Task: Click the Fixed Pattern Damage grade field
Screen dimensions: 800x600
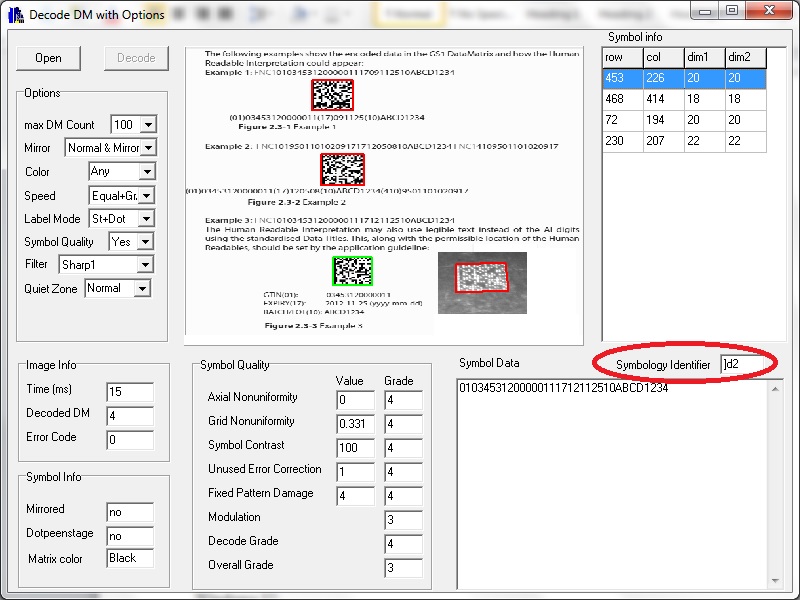Action: (x=404, y=496)
